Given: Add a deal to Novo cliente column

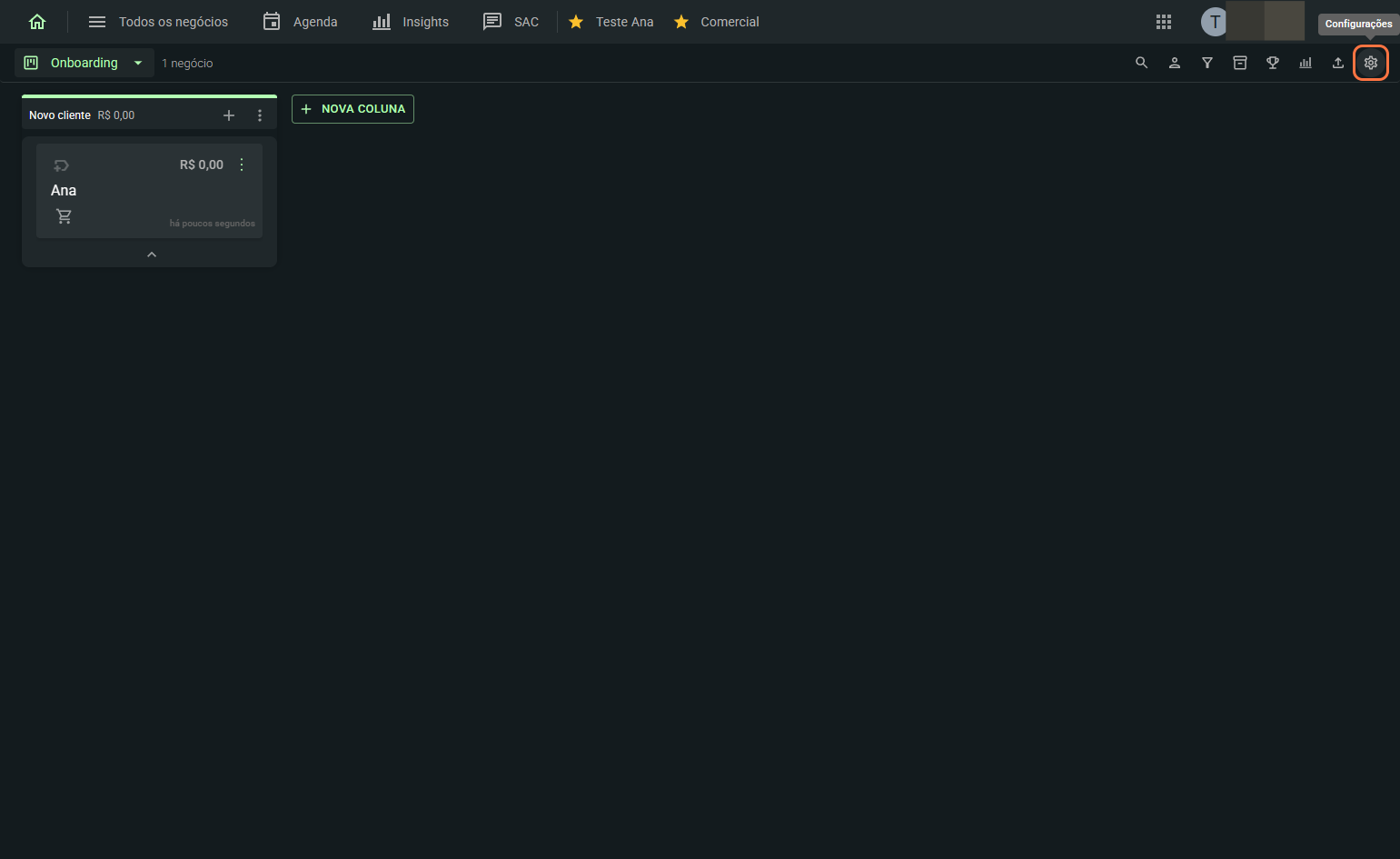Looking at the screenshot, I should 229,115.
